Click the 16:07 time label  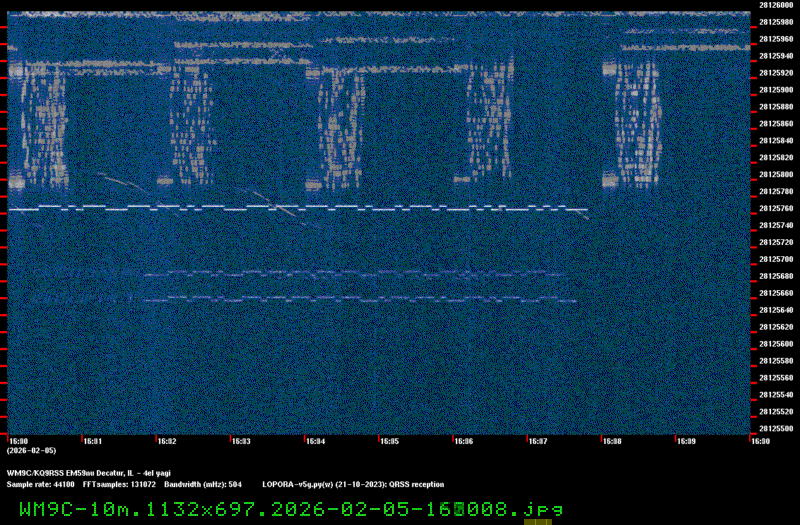538,441
